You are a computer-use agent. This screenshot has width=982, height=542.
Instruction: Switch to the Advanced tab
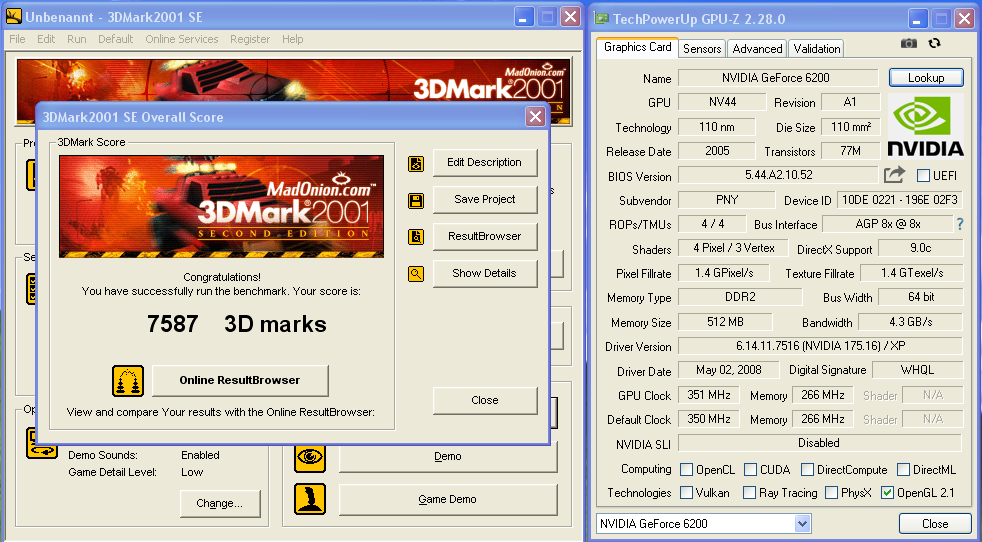pyautogui.click(x=757, y=48)
